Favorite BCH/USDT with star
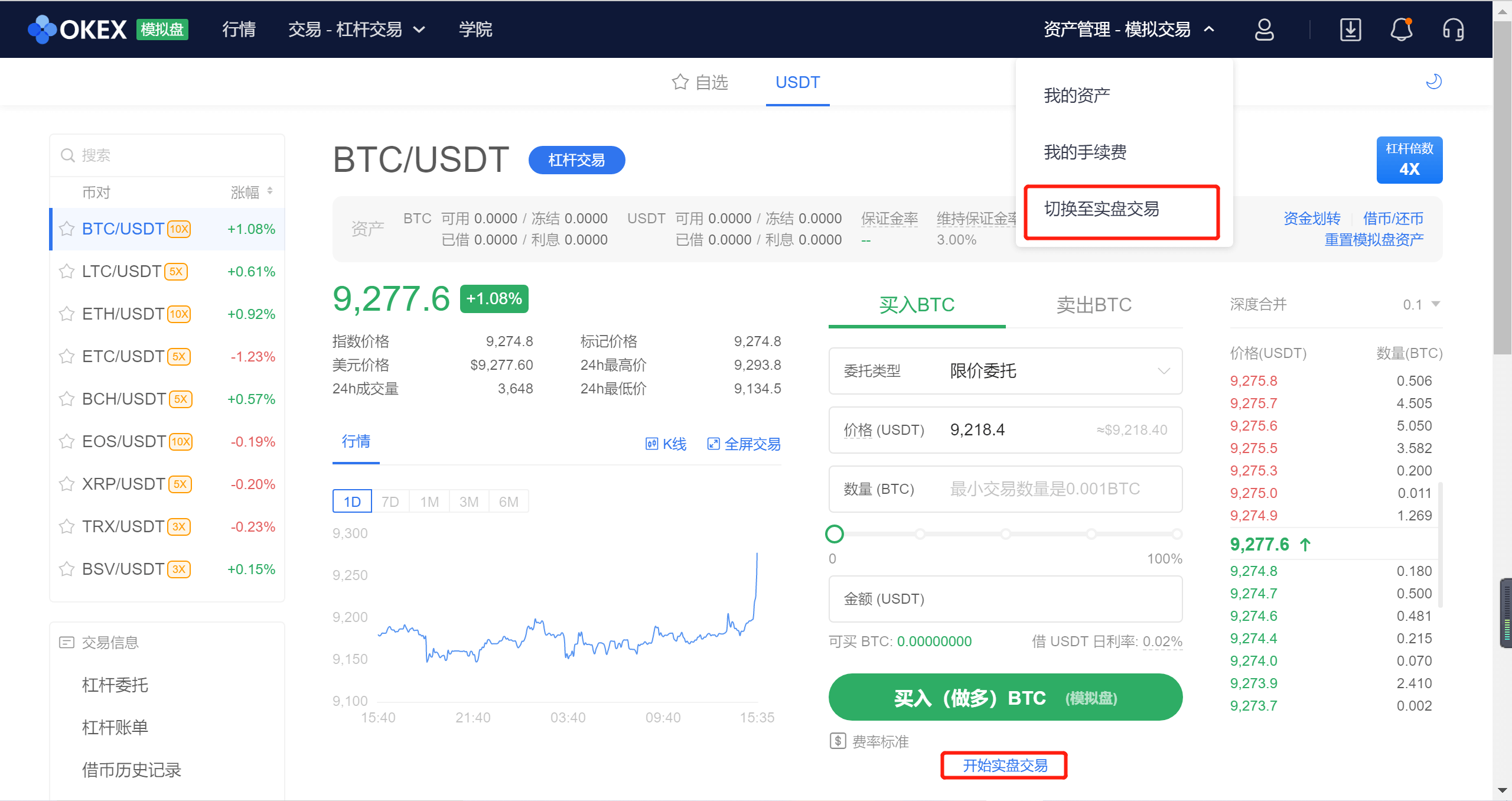 [x=67, y=399]
